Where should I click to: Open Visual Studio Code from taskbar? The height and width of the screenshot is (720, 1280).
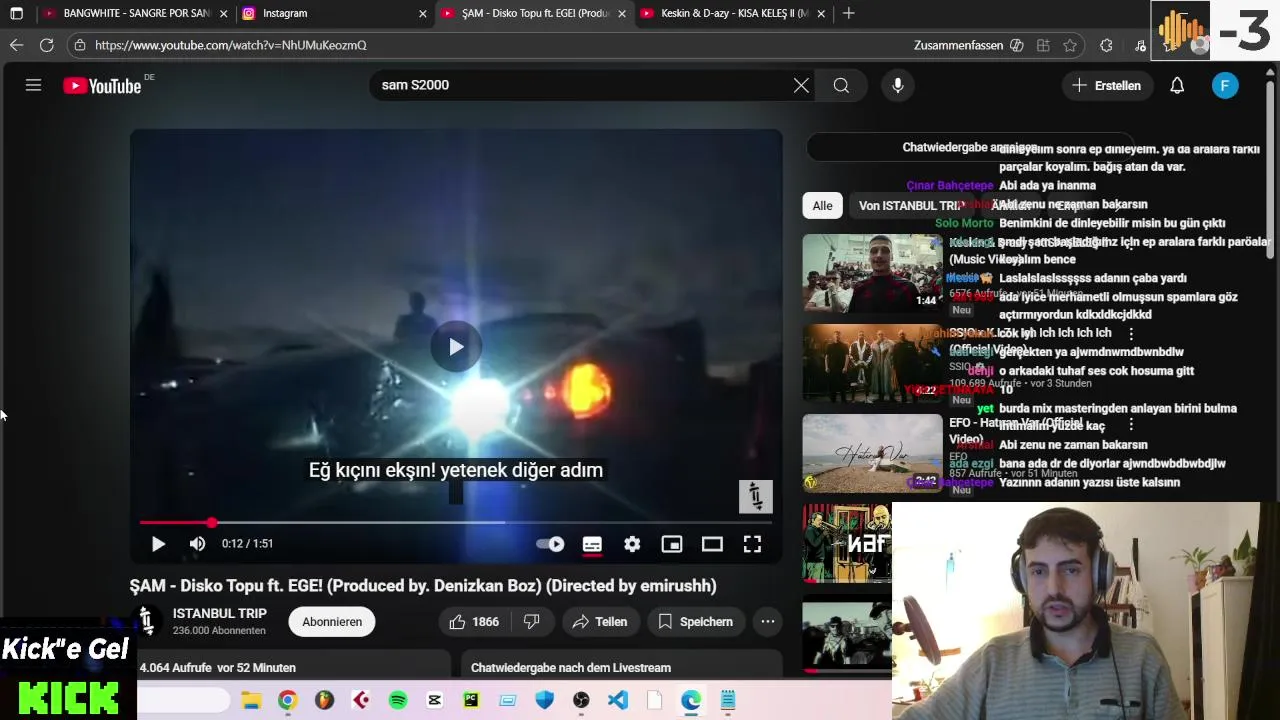click(618, 701)
